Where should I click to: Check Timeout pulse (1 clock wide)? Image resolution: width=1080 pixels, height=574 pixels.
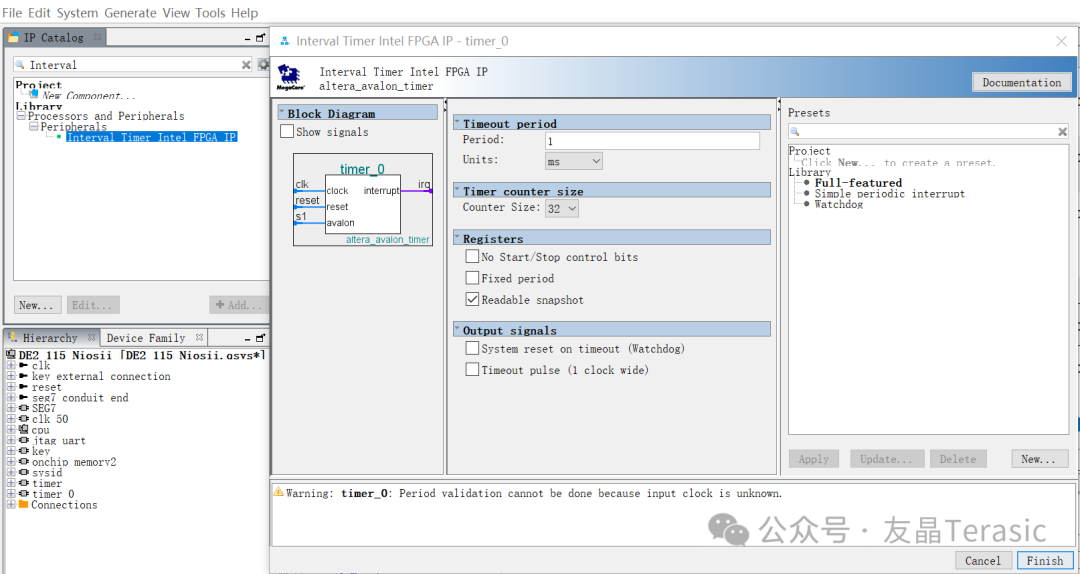point(472,369)
